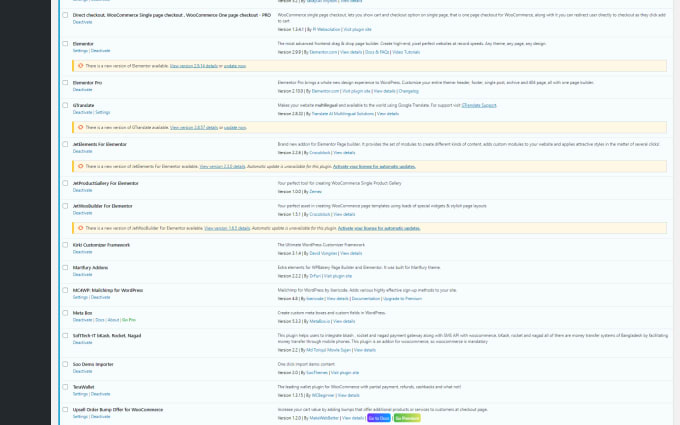Deactivate the GTranslate plugin

[x=82, y=112]
